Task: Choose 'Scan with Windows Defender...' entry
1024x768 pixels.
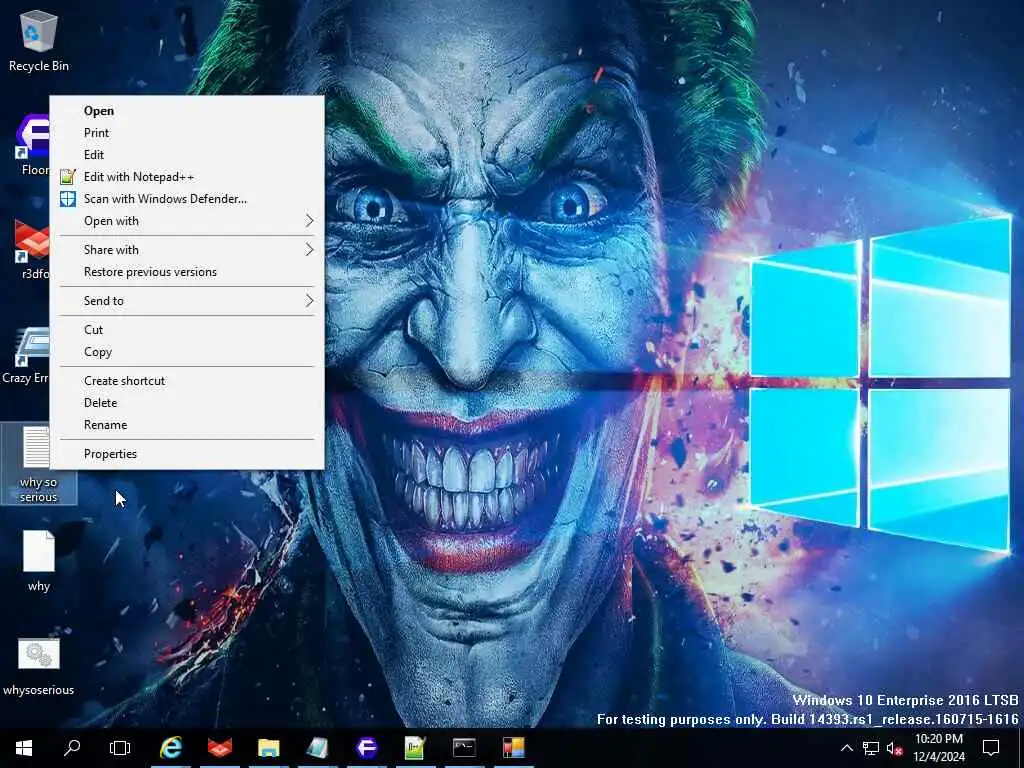Action: (187, 199)
